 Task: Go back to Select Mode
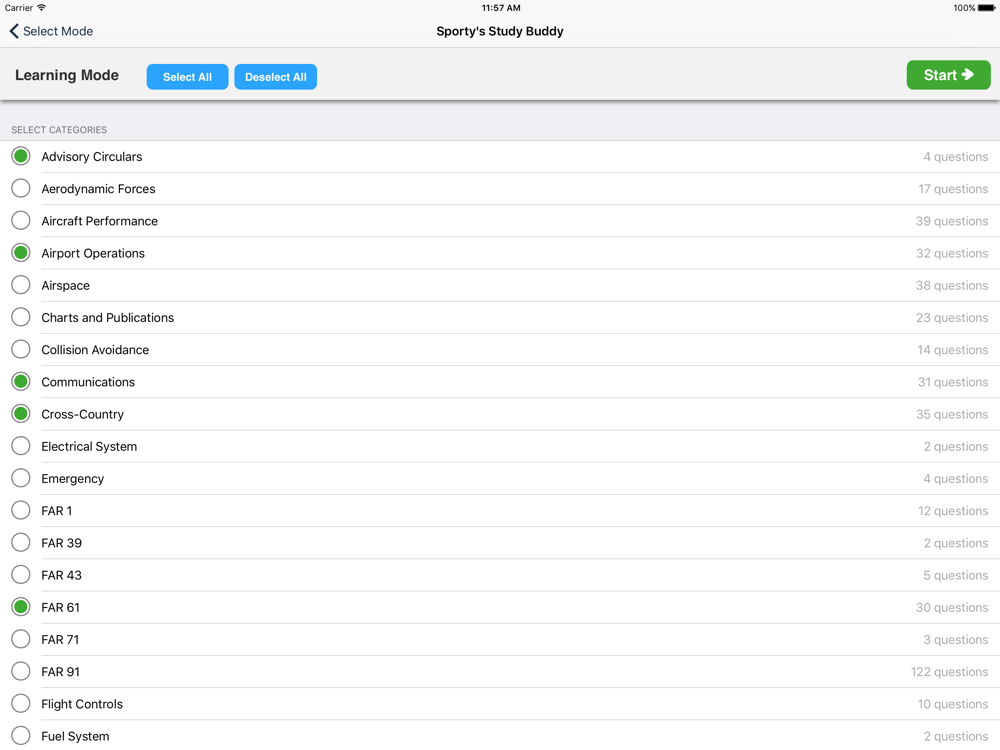[x=51, y=31]
